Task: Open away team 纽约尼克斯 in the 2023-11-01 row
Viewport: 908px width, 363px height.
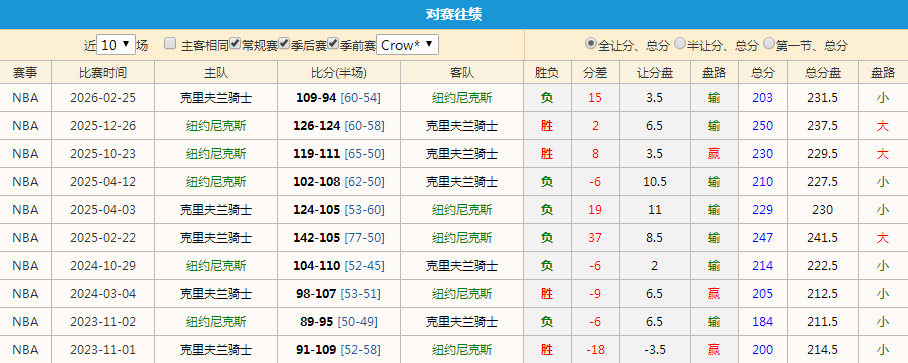Action: (462, 350)
